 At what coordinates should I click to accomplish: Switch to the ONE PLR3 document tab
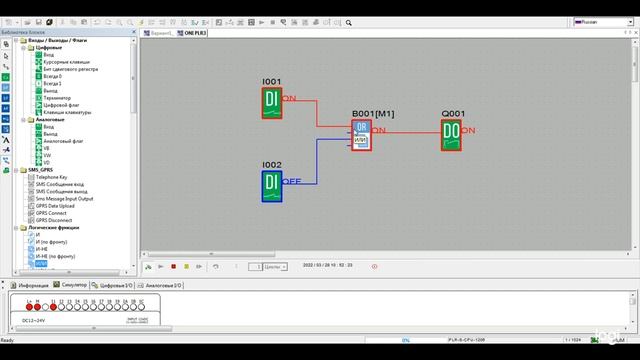192,33
